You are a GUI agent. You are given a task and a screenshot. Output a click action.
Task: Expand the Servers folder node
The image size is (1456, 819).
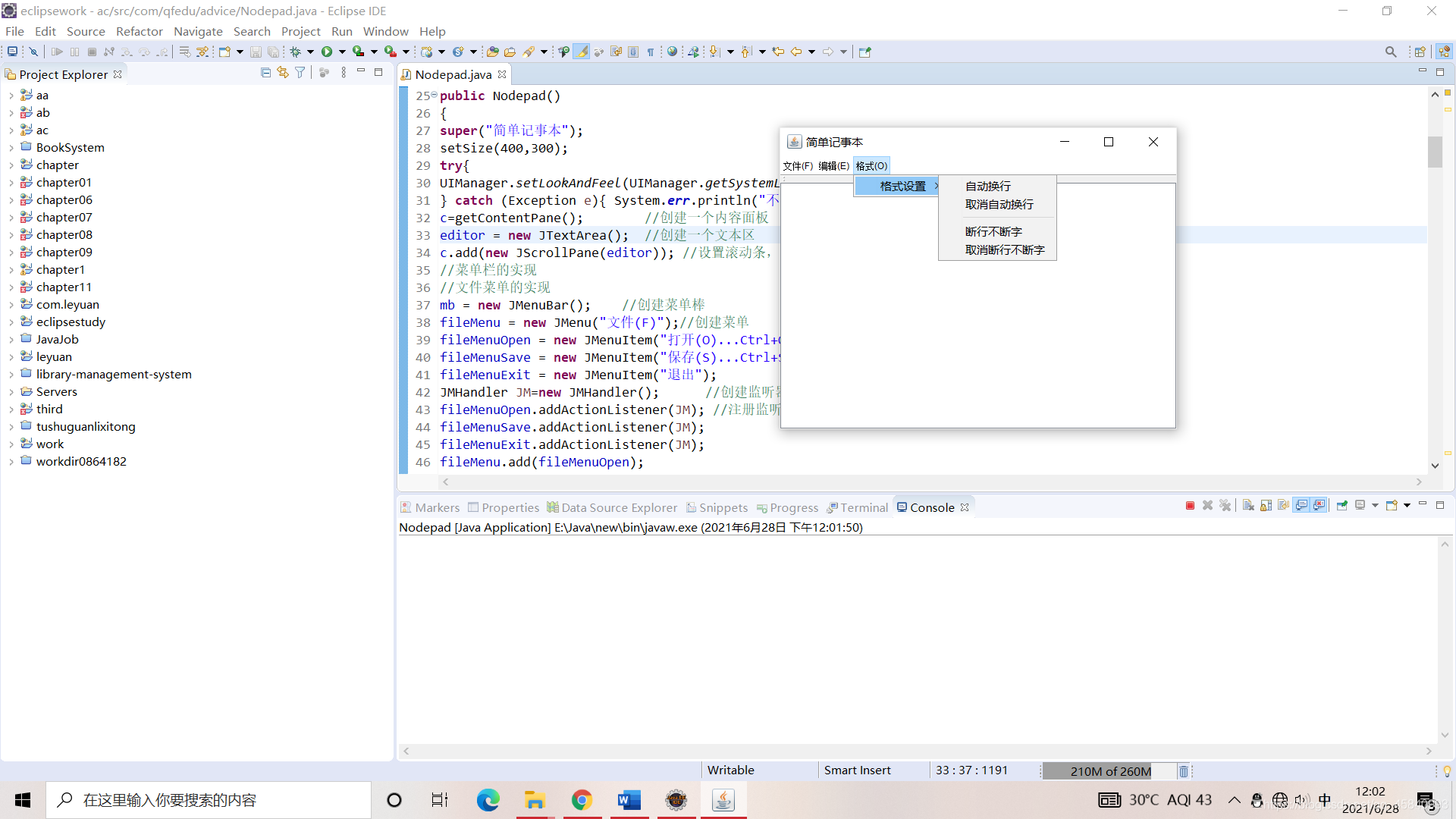tap(11, 392)
